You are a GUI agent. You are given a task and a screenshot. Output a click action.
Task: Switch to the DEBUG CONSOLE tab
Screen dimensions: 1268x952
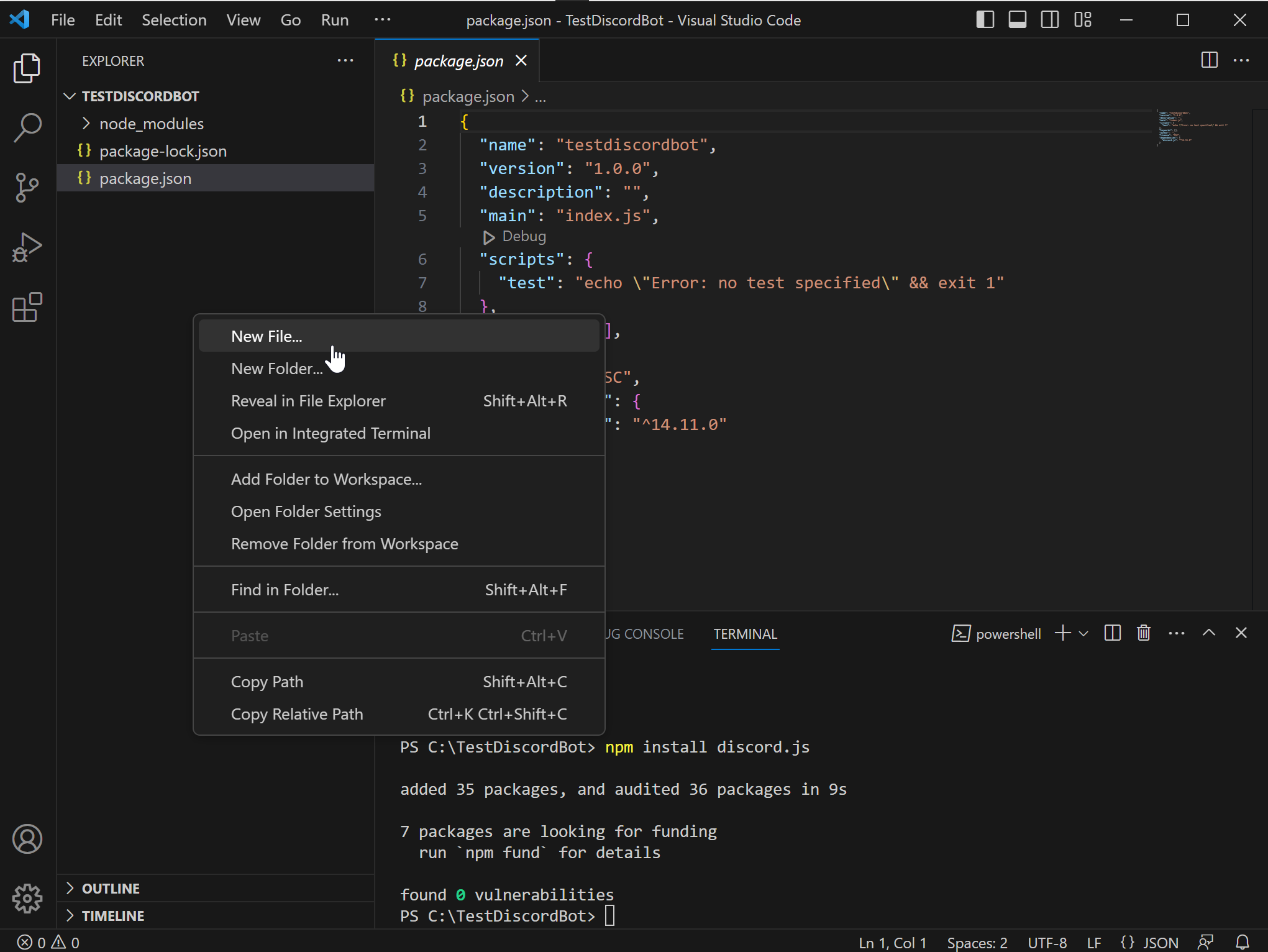point(645,634)
